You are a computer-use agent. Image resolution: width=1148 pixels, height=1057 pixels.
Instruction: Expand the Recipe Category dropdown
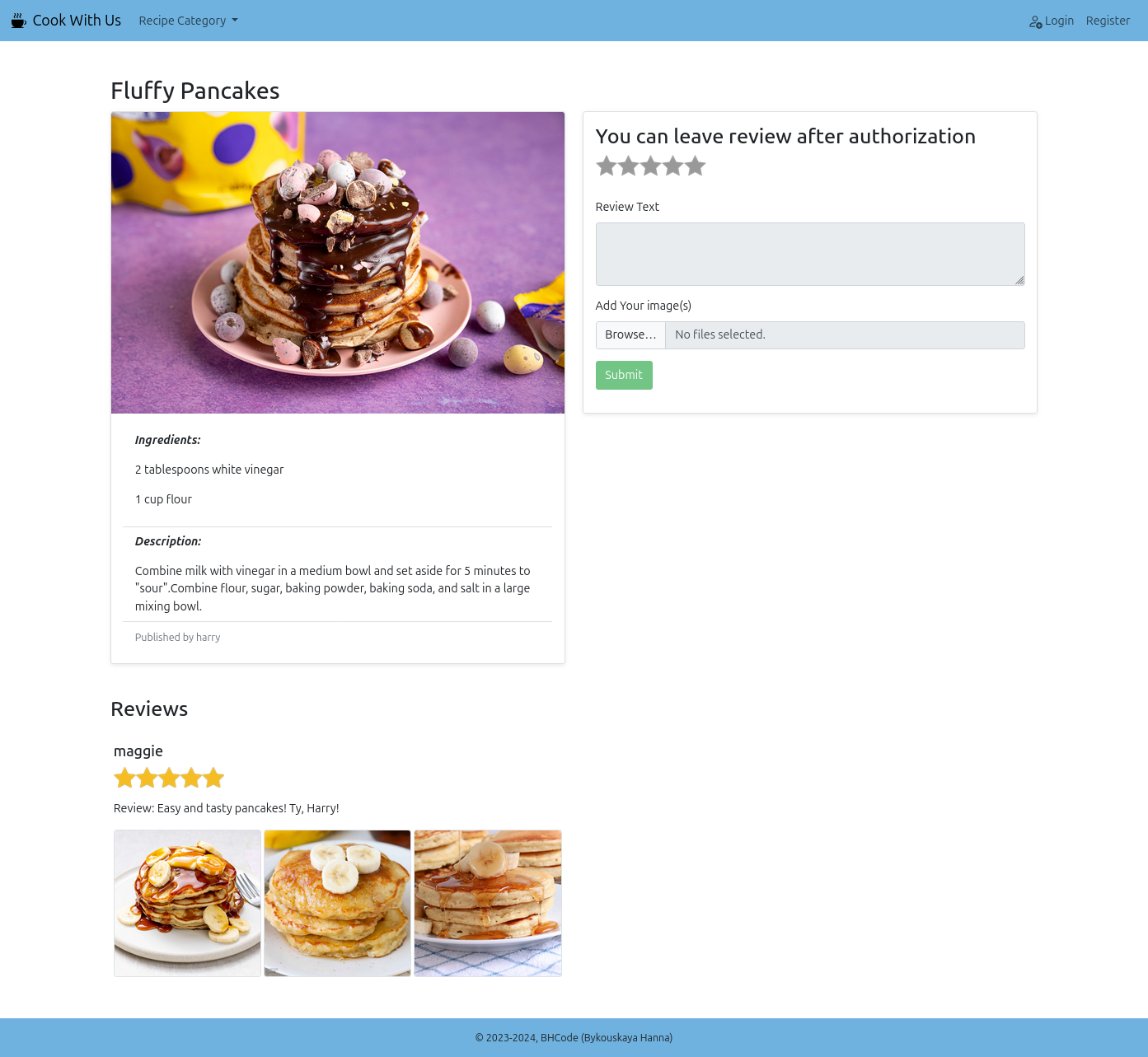[x=188, y=21]
